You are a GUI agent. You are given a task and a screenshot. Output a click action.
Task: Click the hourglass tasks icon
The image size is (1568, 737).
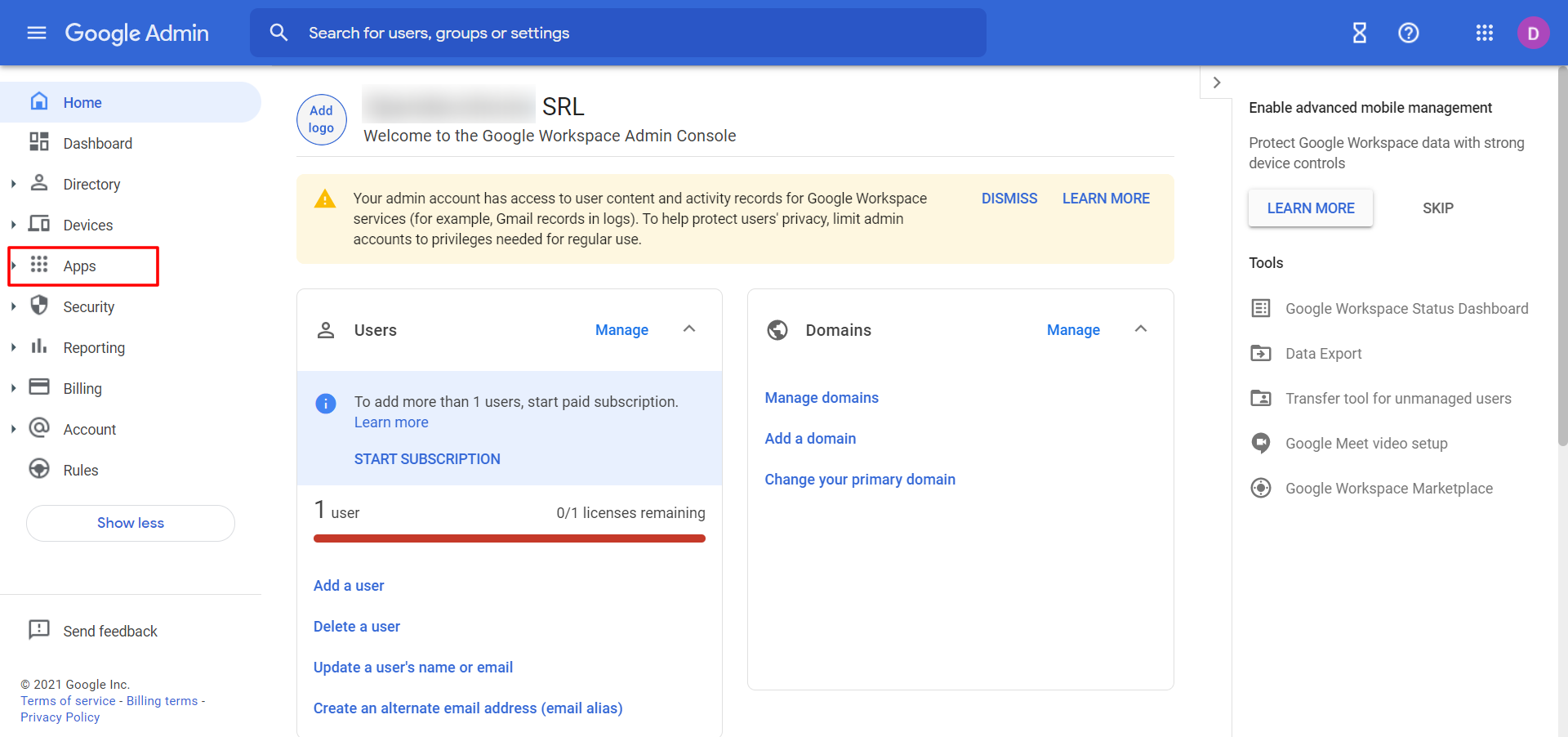click(x=1359, y=33)
